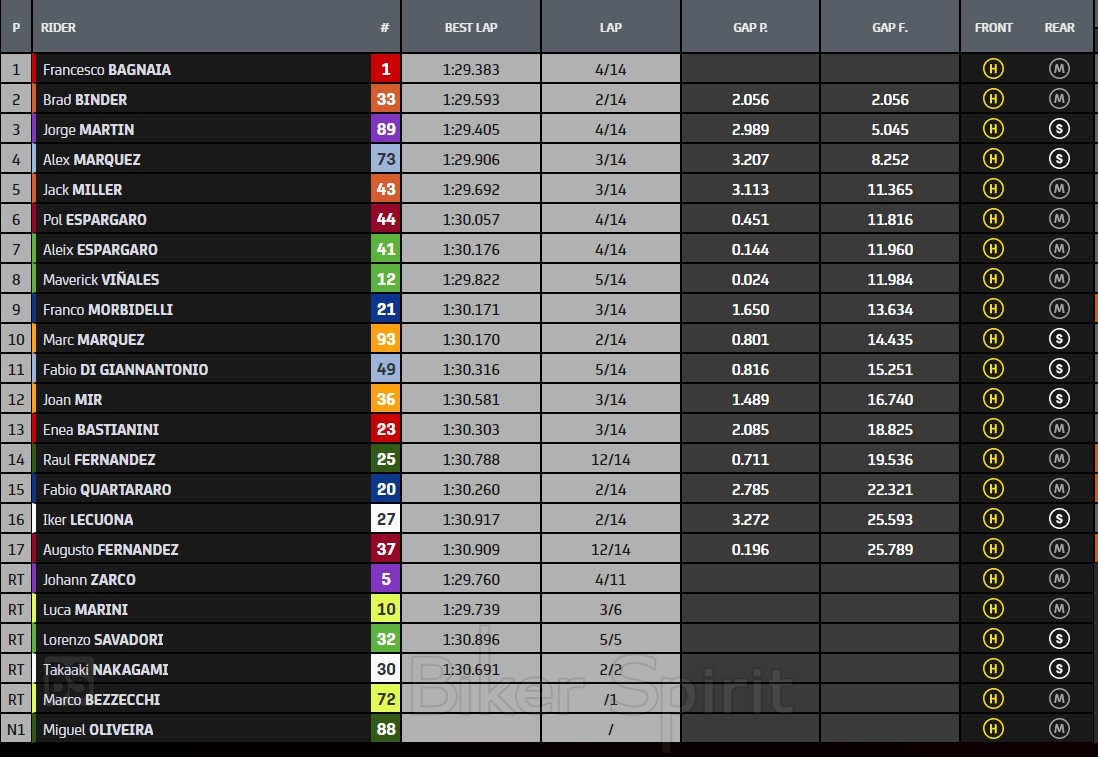
Task: Click Bagnaia's hard front tyre icon
Action: coord(993,69)
